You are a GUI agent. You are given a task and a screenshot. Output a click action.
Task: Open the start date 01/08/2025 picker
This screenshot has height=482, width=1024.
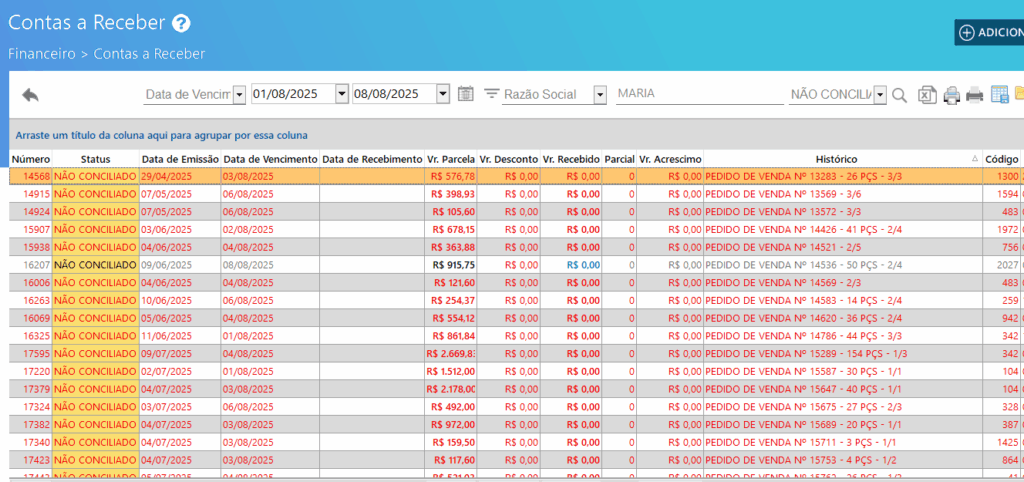(342, 94)
